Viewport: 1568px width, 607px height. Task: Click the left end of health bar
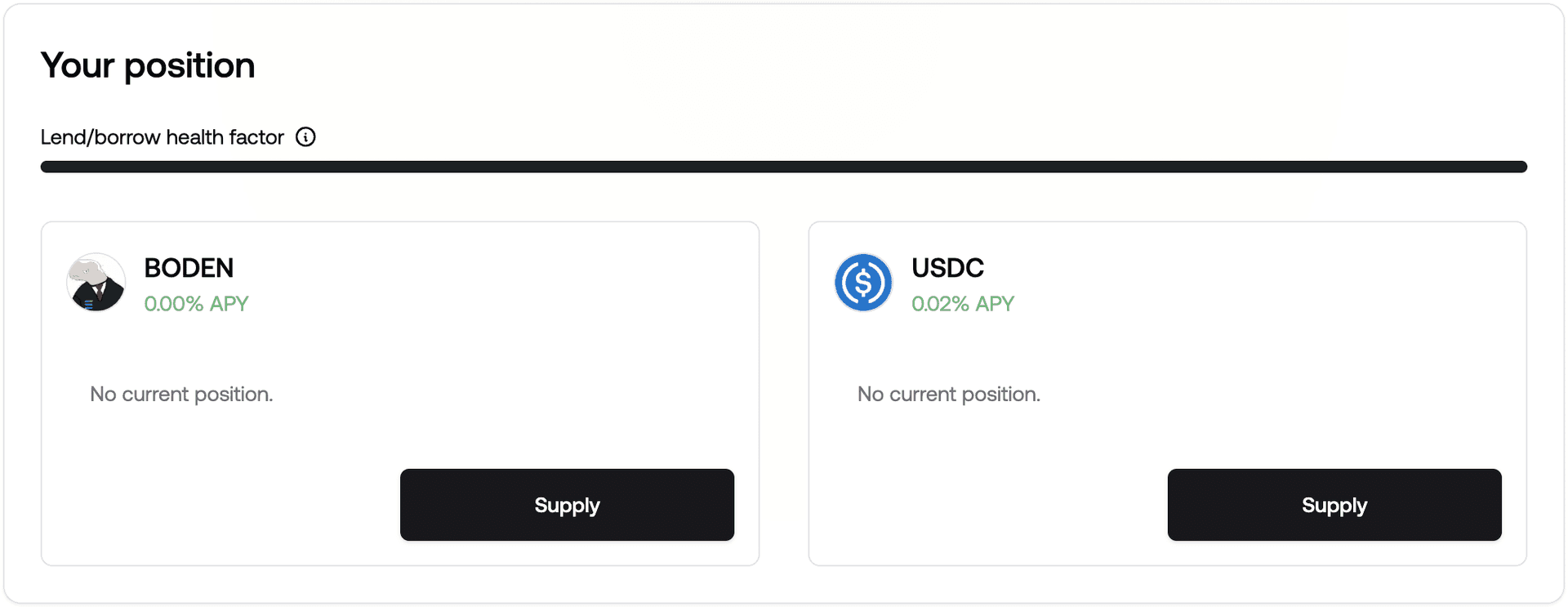[47, 167]
